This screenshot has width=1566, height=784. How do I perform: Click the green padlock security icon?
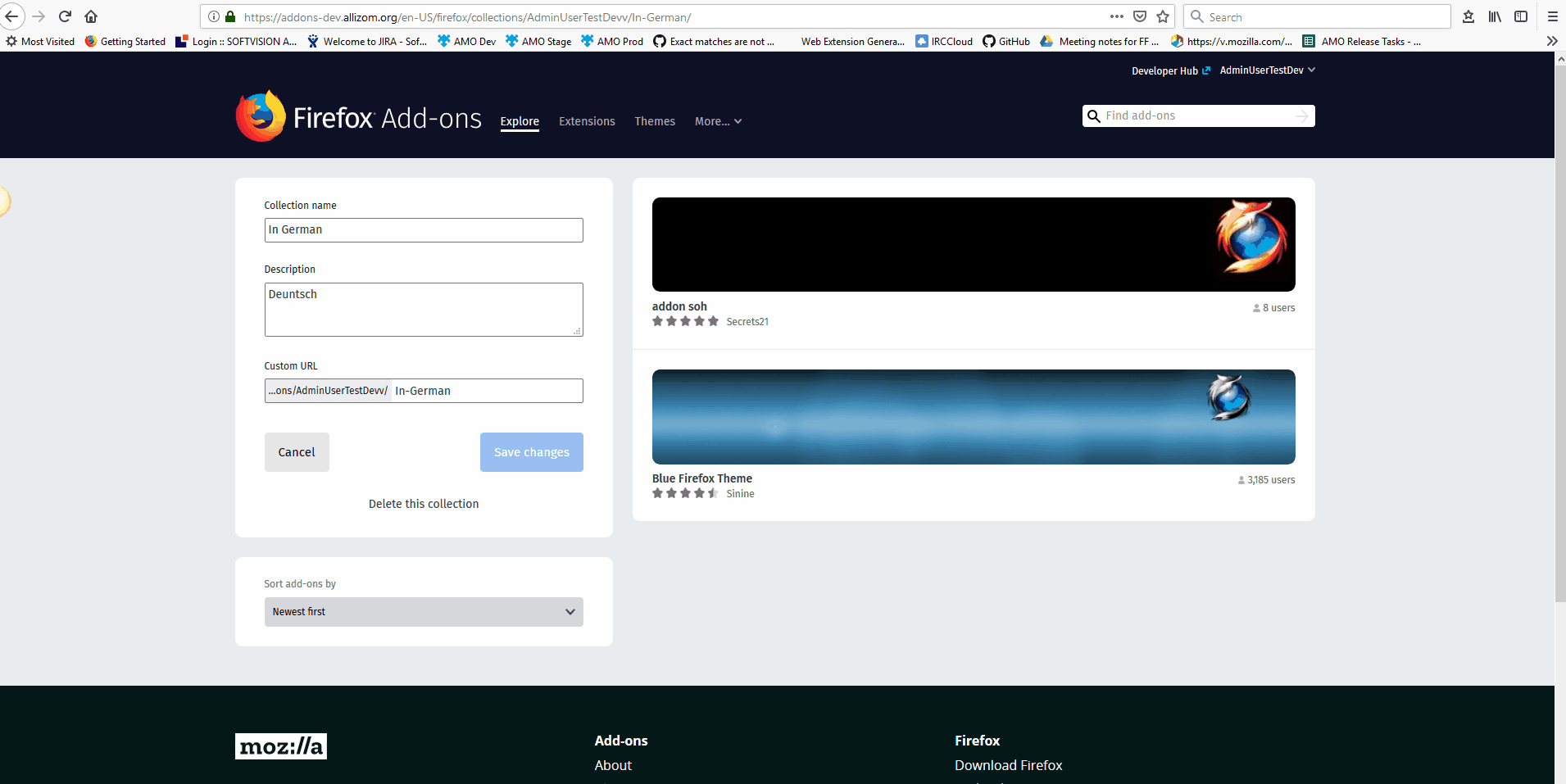click(230, 16)
